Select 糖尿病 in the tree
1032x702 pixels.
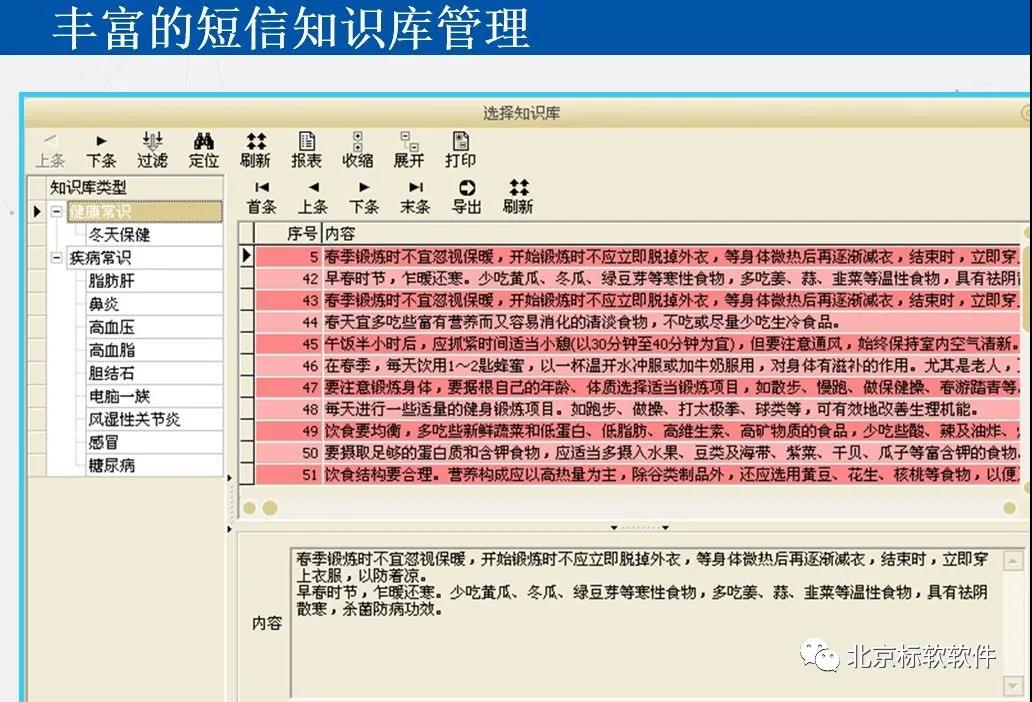coord(155,465)
